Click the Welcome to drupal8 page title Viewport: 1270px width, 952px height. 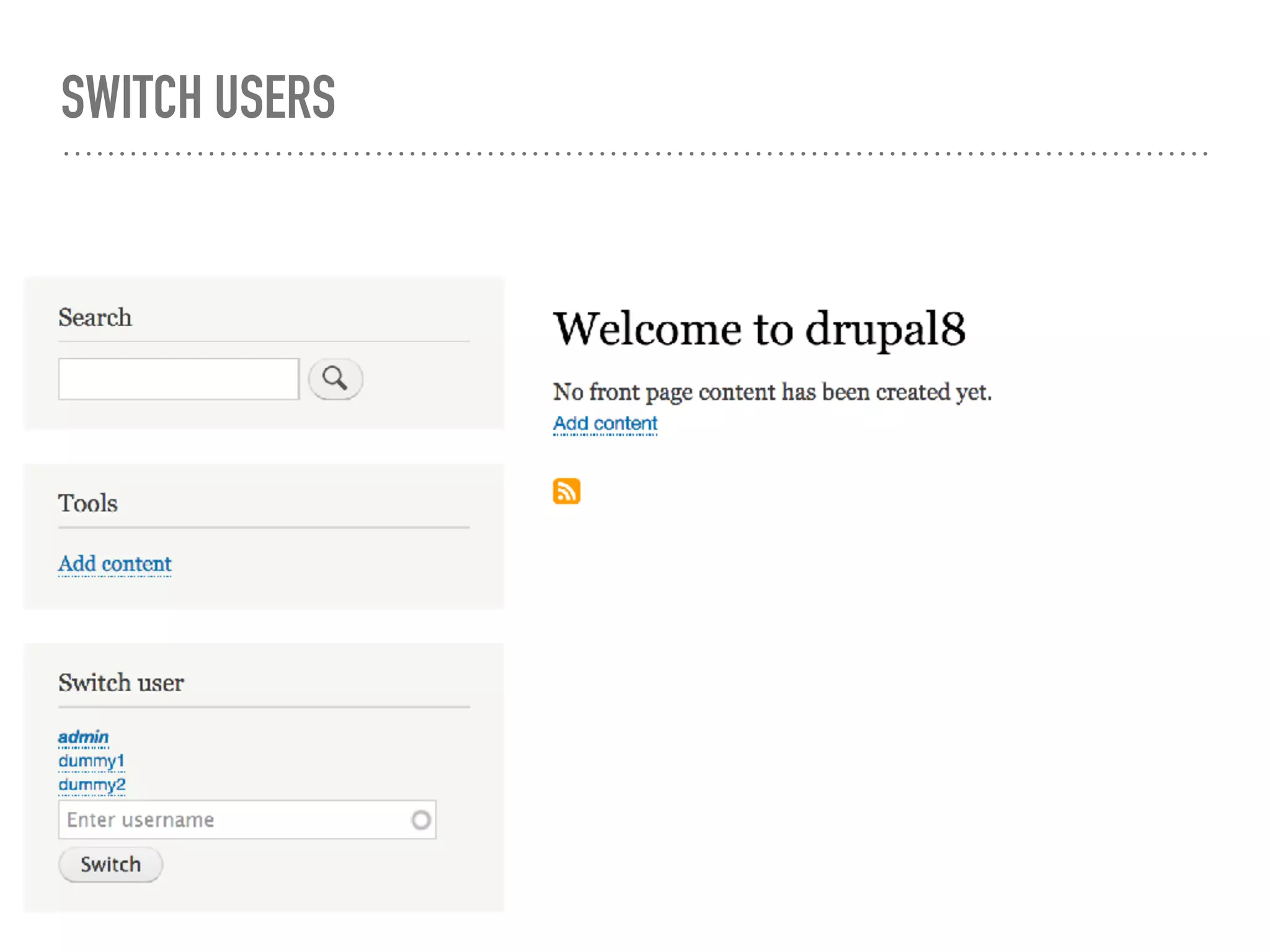coord(758,328)
